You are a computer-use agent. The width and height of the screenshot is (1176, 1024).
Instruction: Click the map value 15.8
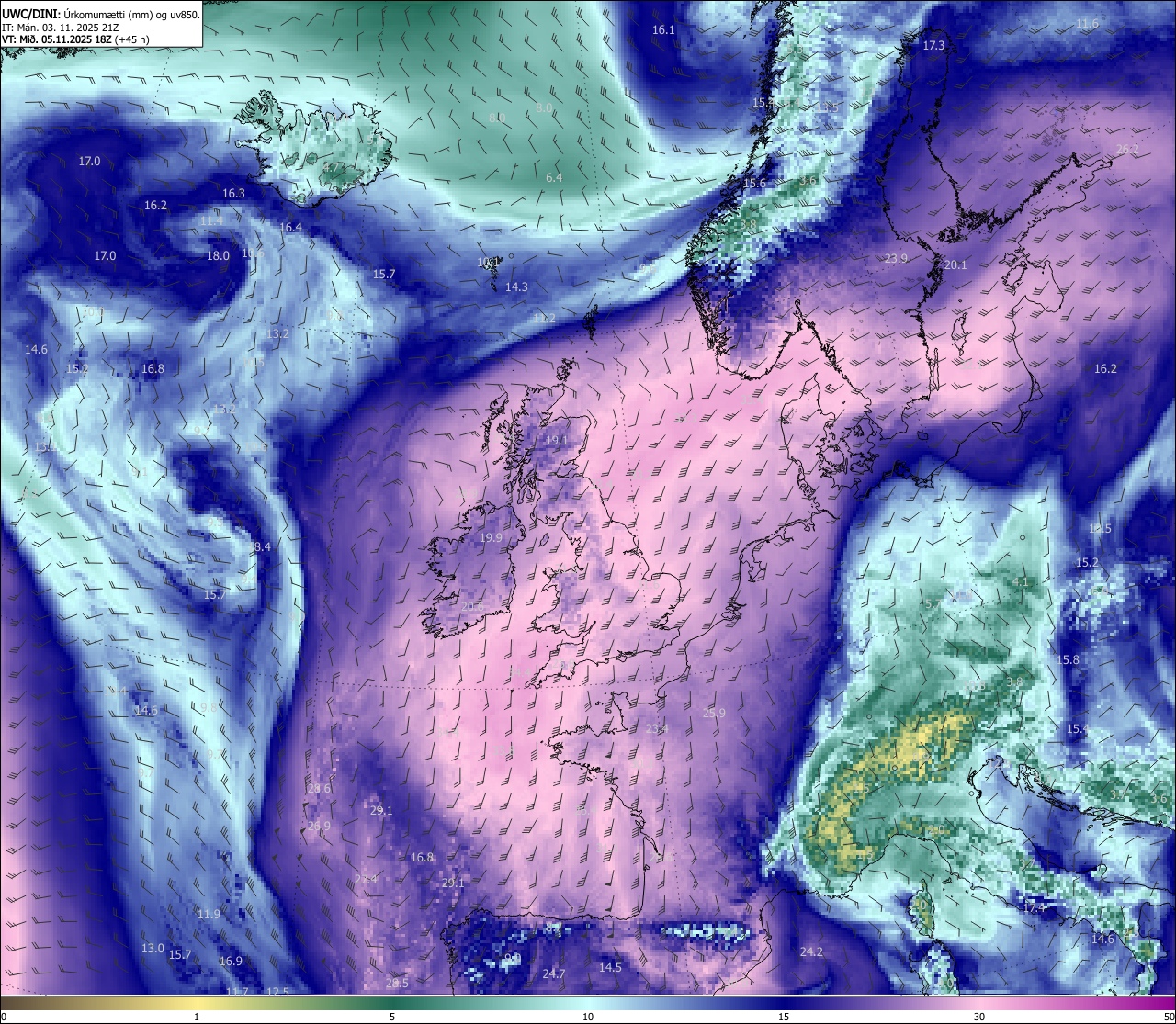pyautogui.click(x=1068, y=660)
